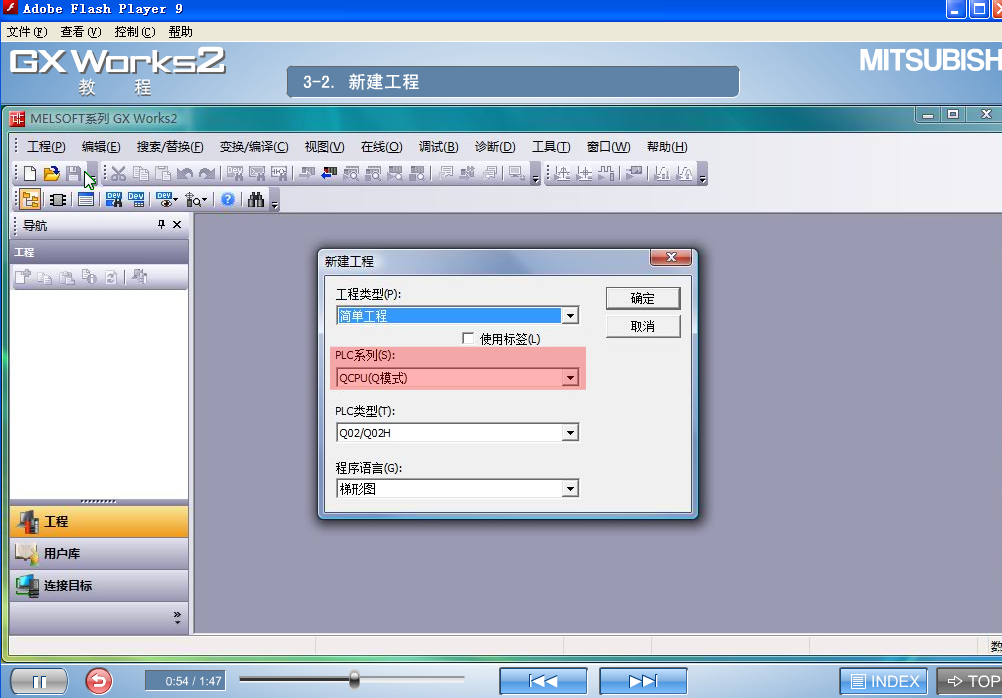Click the pause playback toggle button
The height and width of the screenshot is (698, 1002).
(x=38, y=680)
